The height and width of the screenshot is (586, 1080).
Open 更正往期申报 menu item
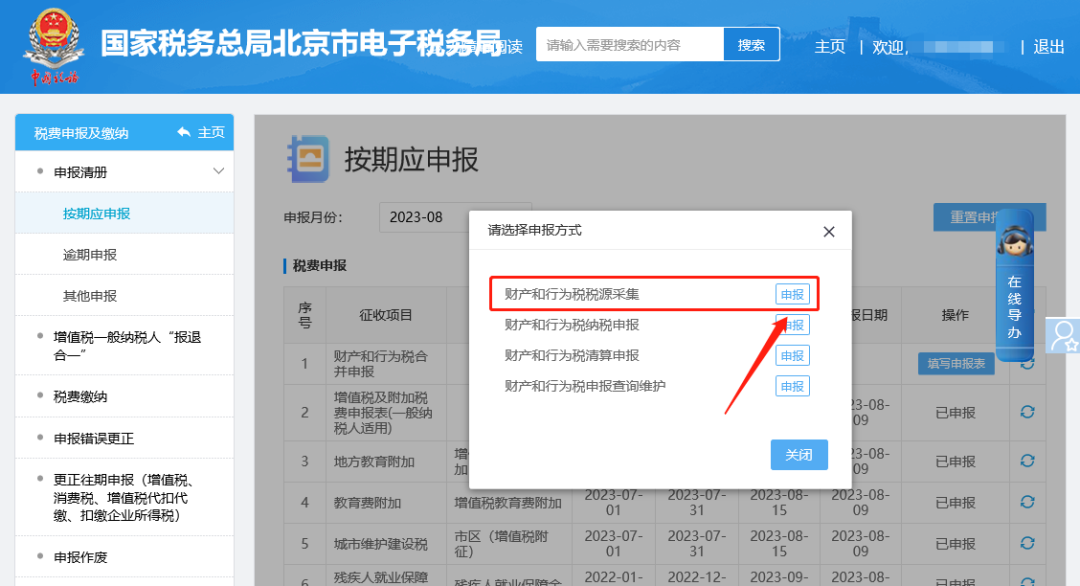(x=124, y=497)
